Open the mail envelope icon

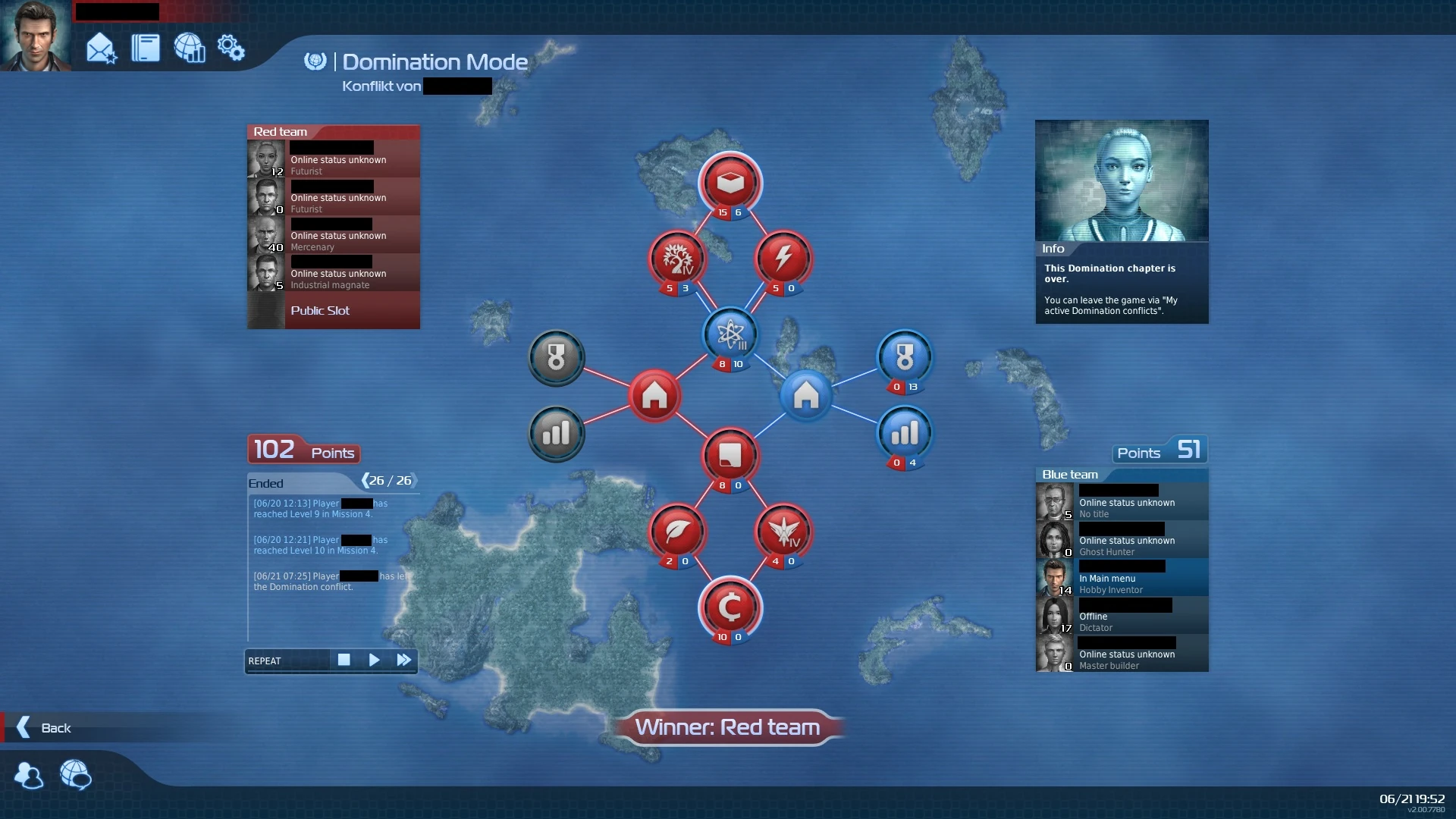(101, 49)
